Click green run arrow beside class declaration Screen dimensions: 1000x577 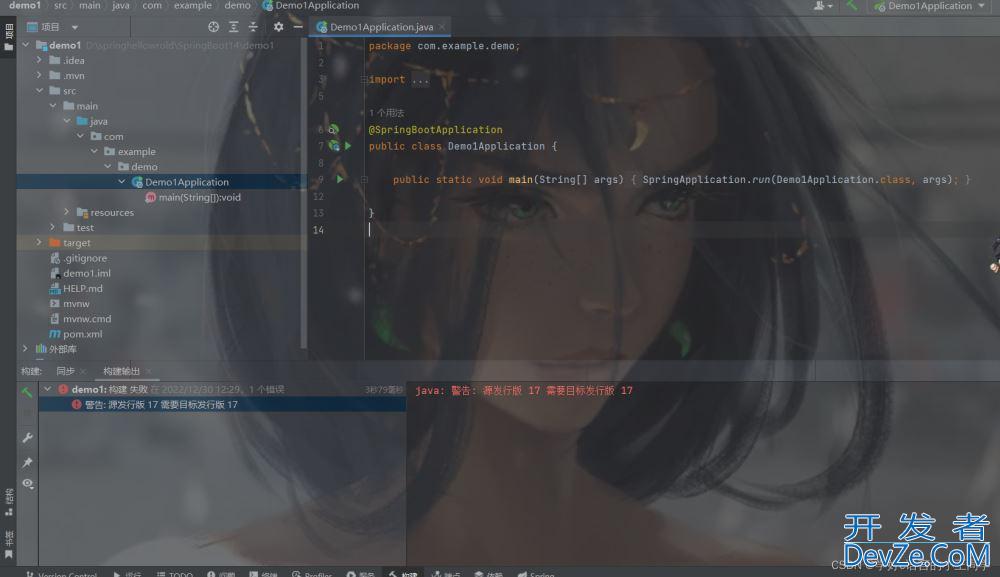(x=348, y=146)
